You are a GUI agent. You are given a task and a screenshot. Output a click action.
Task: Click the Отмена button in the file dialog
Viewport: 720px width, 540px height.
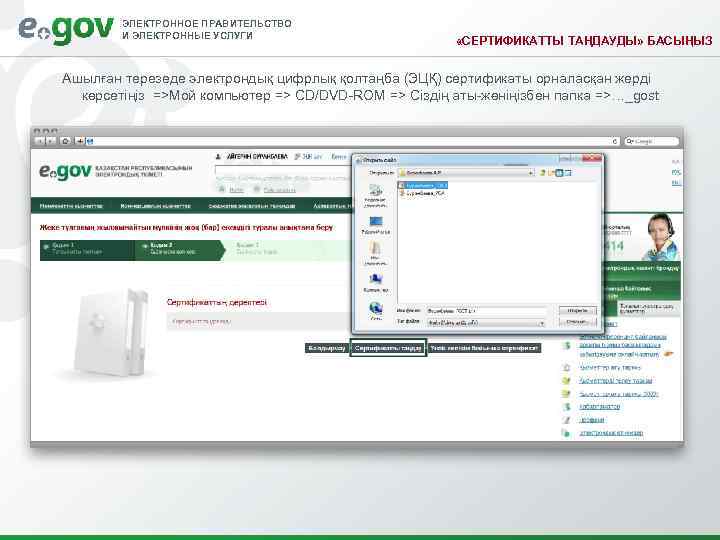click(x=578, y=322)
